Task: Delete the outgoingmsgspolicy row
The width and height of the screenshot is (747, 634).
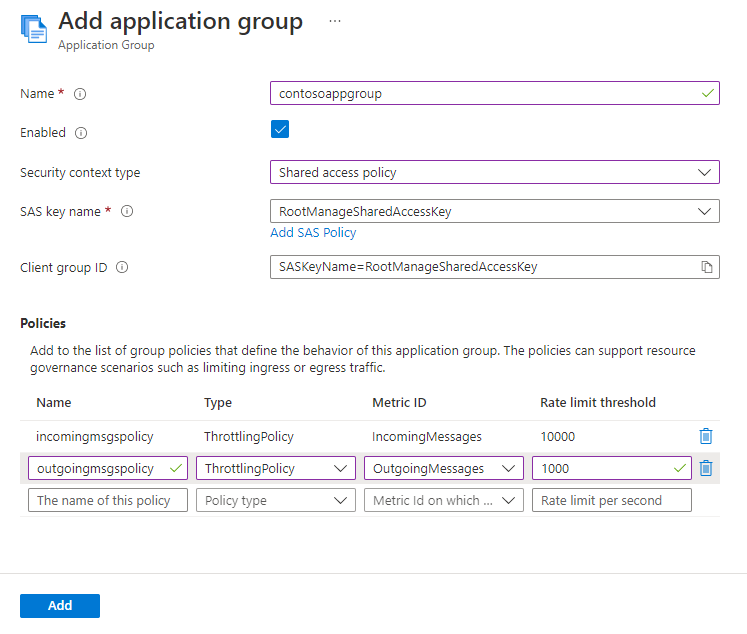Action: pos(706,468)
